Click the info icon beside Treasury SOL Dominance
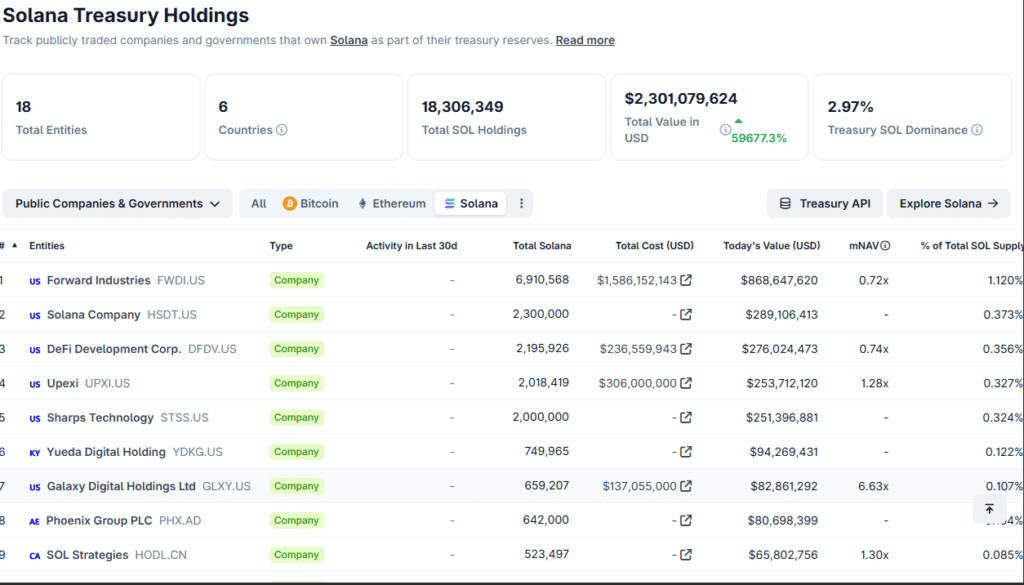This screenshot has height=585, width=1024. (977, 130)
